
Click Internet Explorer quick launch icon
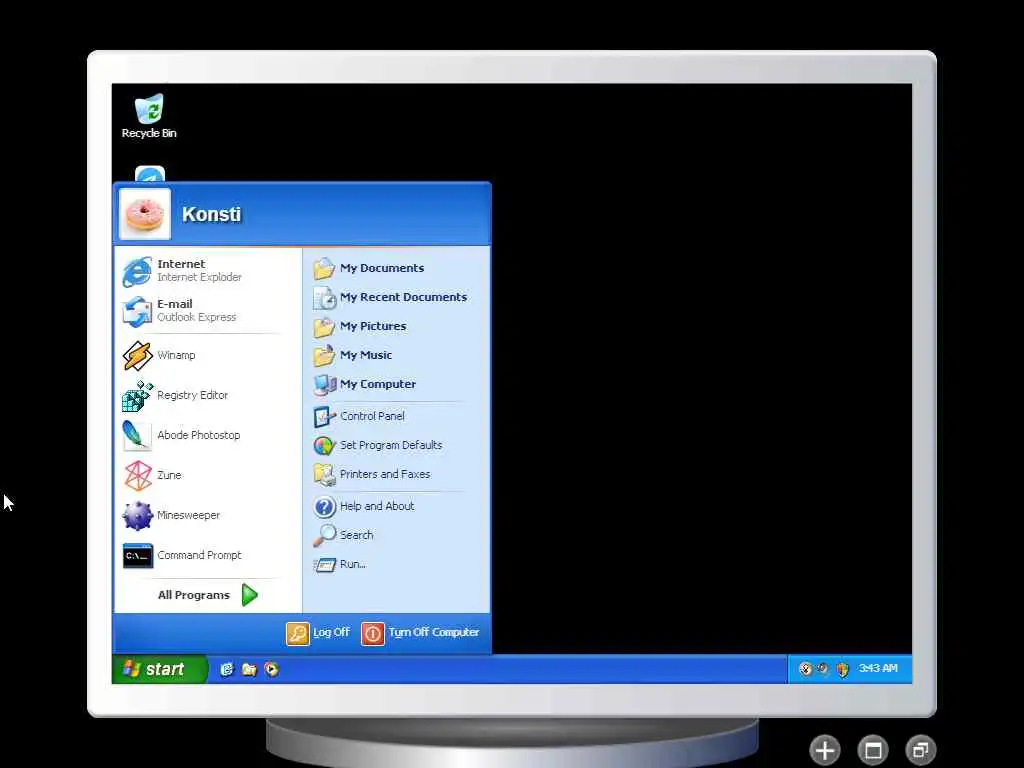pyautogui.click(x=227, y=669)
